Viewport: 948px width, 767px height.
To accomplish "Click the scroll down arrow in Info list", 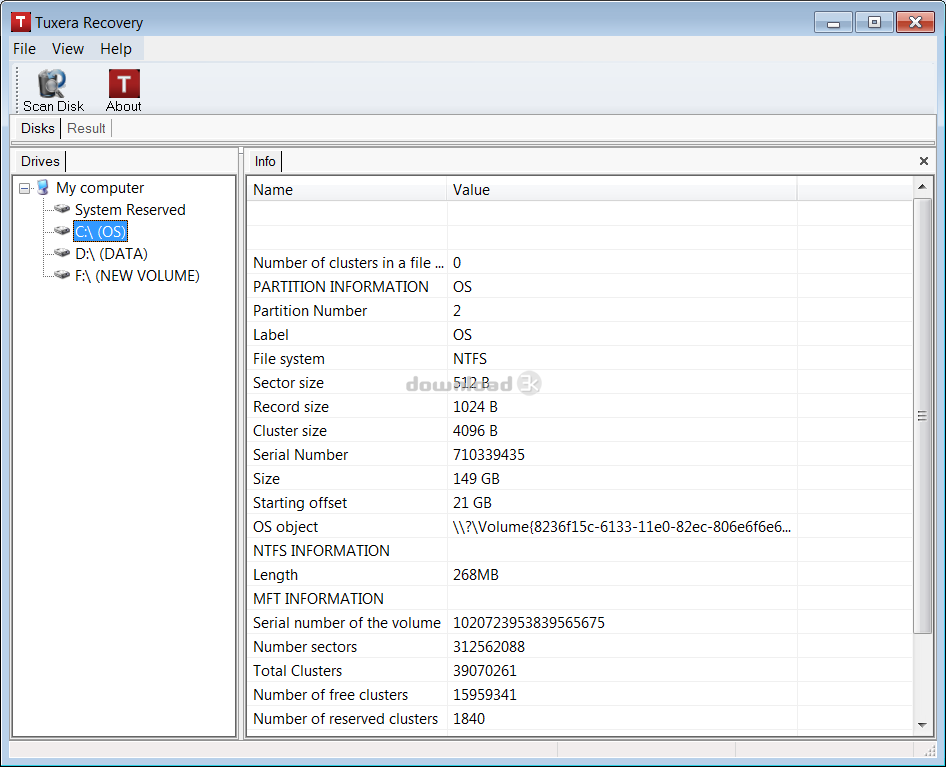I will (922, 725).
